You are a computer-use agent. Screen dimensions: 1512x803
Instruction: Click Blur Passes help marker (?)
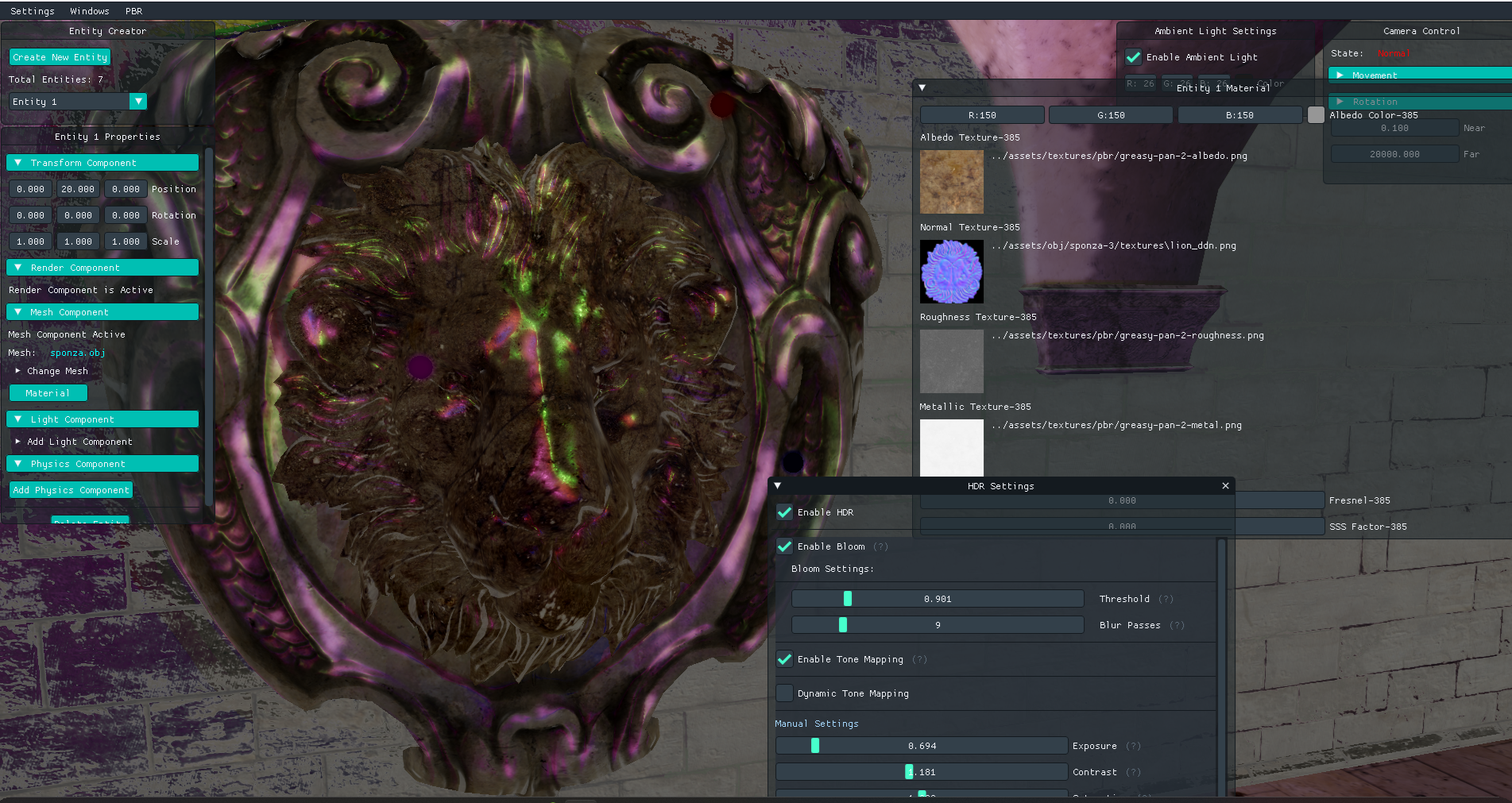click(1177, 625)
